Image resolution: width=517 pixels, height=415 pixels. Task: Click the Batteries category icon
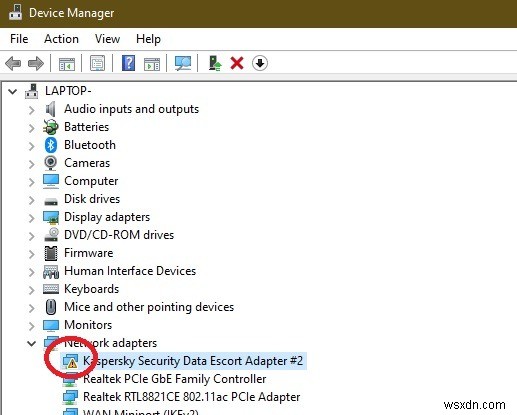point(51,127)
